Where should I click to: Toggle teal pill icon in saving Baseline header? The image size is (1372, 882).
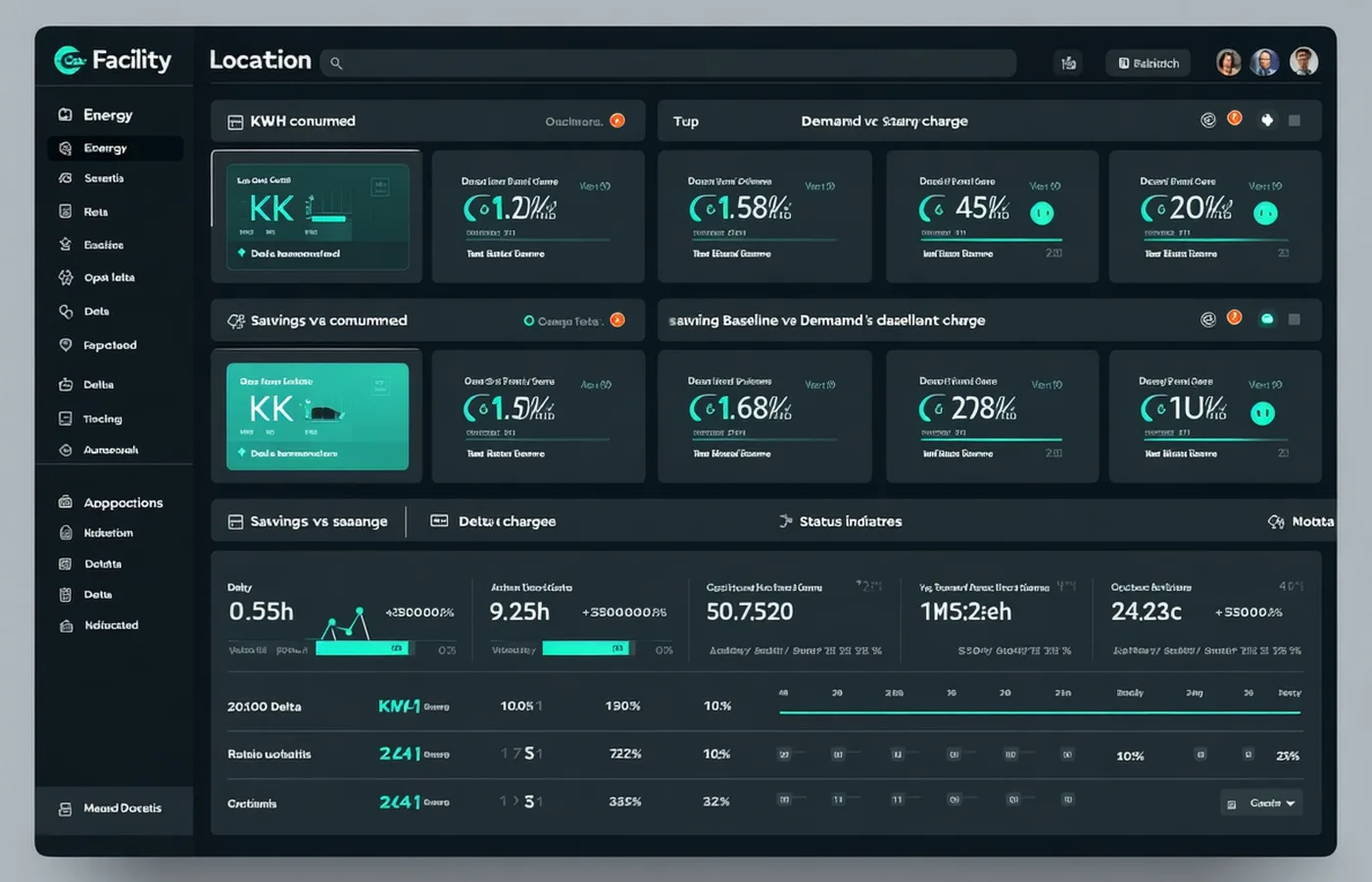(x=1267, y=319)
